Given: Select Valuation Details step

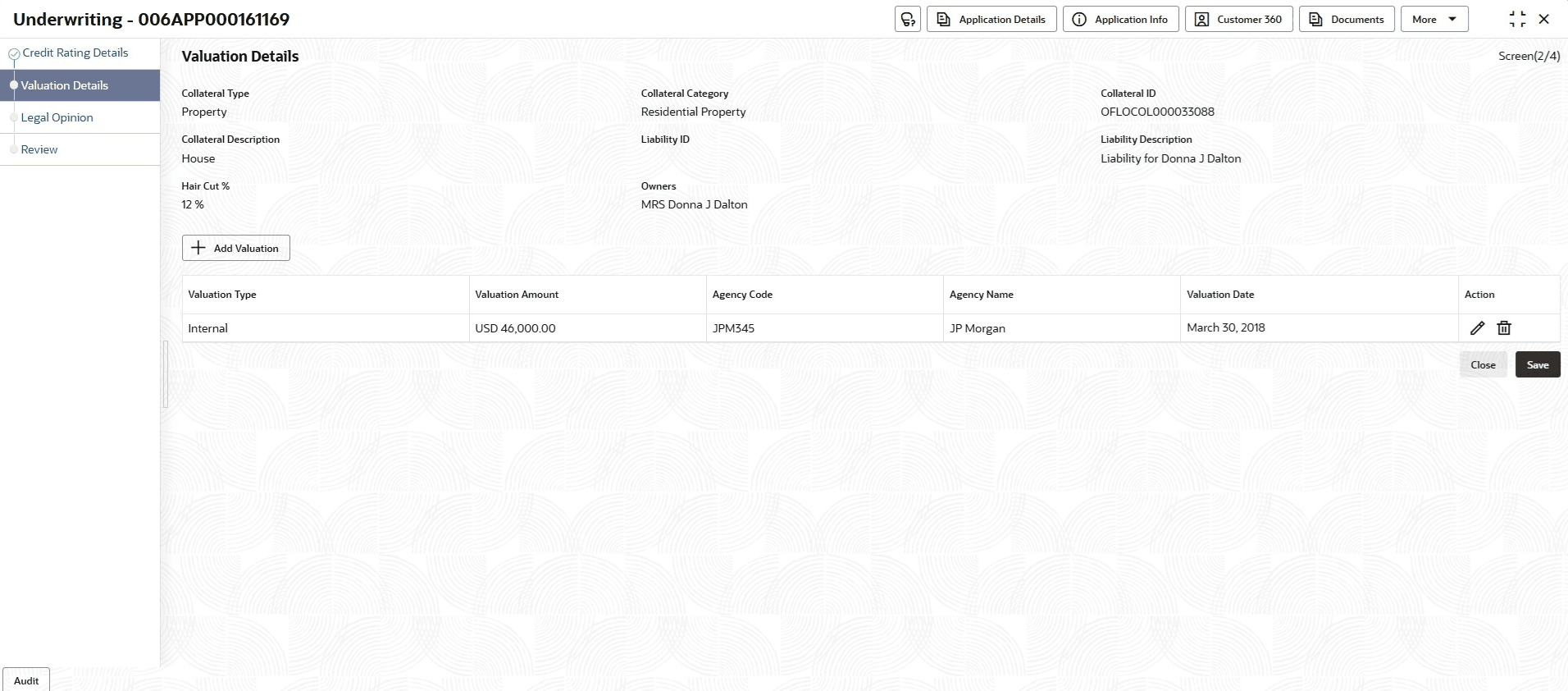Looking at the screenshot, I should coord(80,85).
